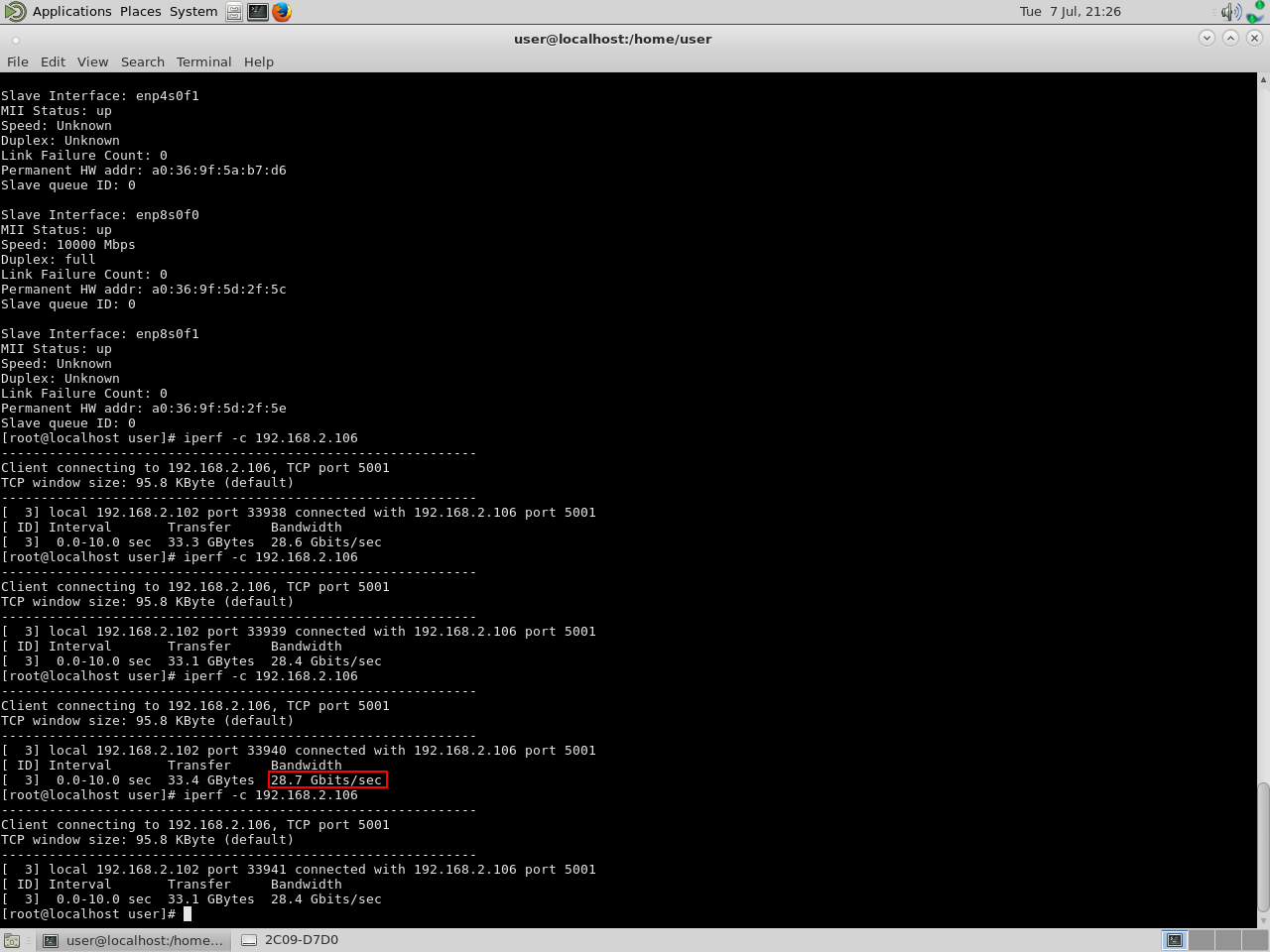The image size is (1270, 952).
Task: Launch Firefox from the top panel
Action: click(x=281, y=12)
